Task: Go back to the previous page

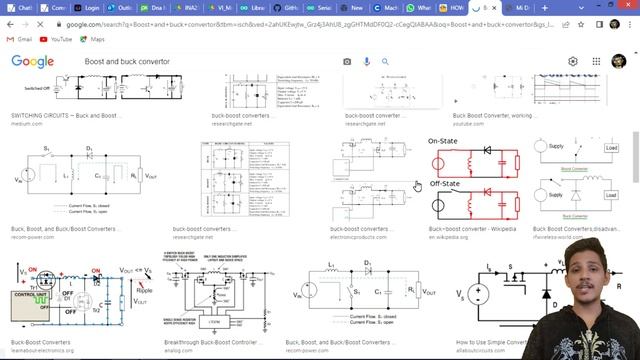Action: [10, 24]
